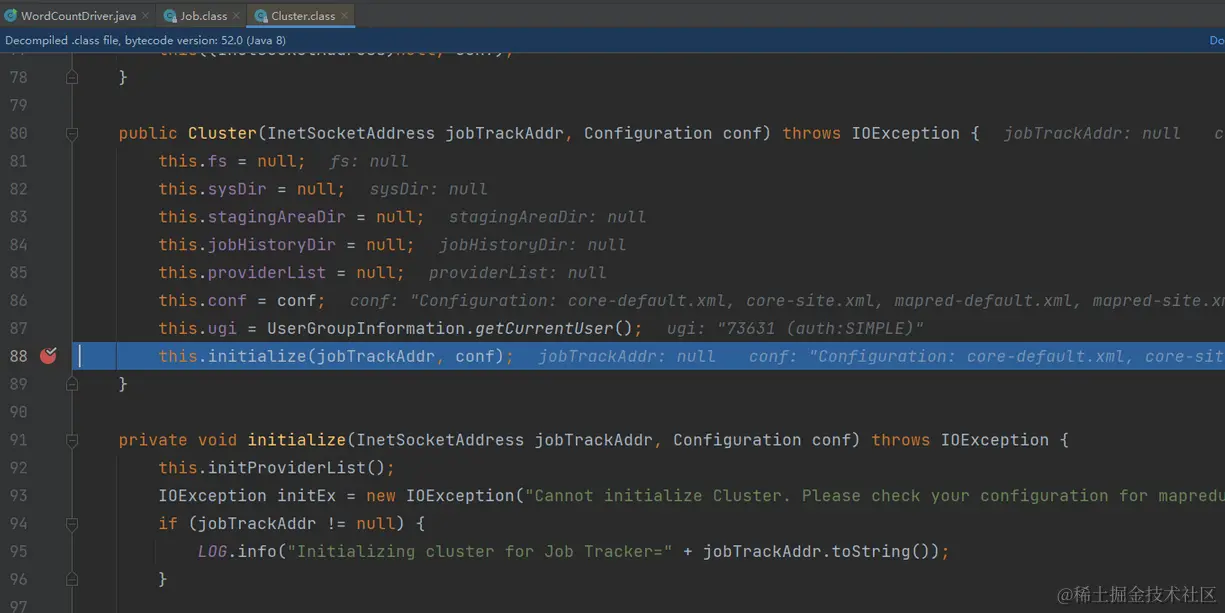Screen dimensions: 1225x613
Task: Click the Cluster.class file icon
Action: coord(259,15)
